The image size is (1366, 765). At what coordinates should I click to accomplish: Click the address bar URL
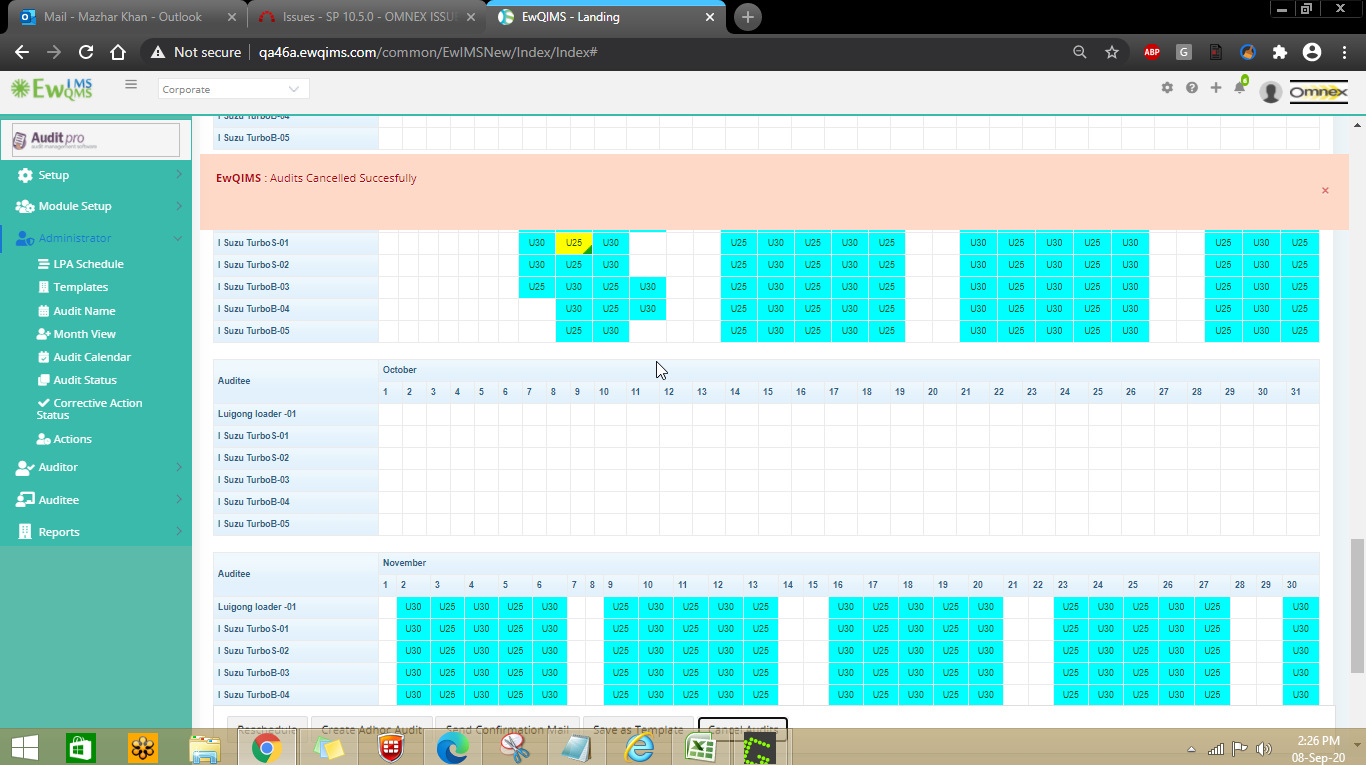coord(428,52)
